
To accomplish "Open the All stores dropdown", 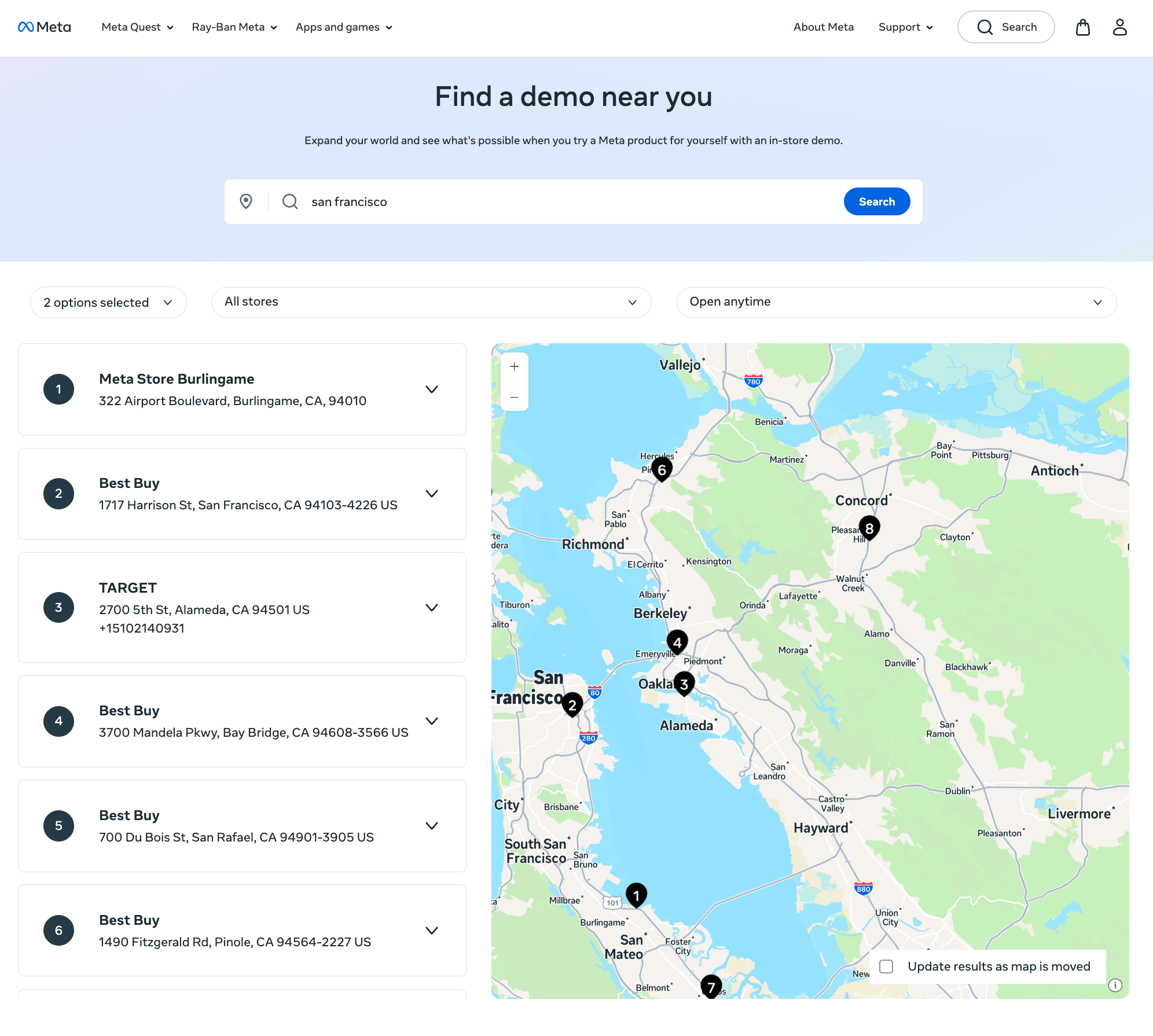I will (x=431, y=302).
